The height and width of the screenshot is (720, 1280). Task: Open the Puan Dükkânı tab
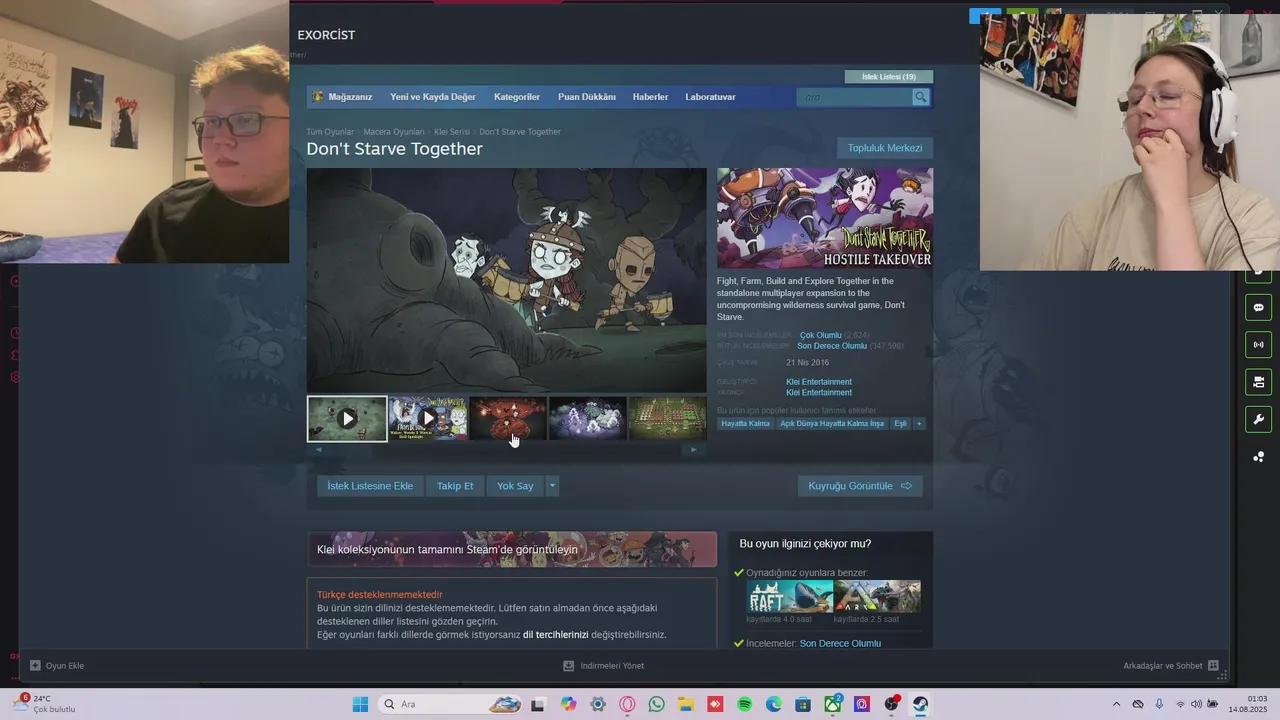[587, 97]
